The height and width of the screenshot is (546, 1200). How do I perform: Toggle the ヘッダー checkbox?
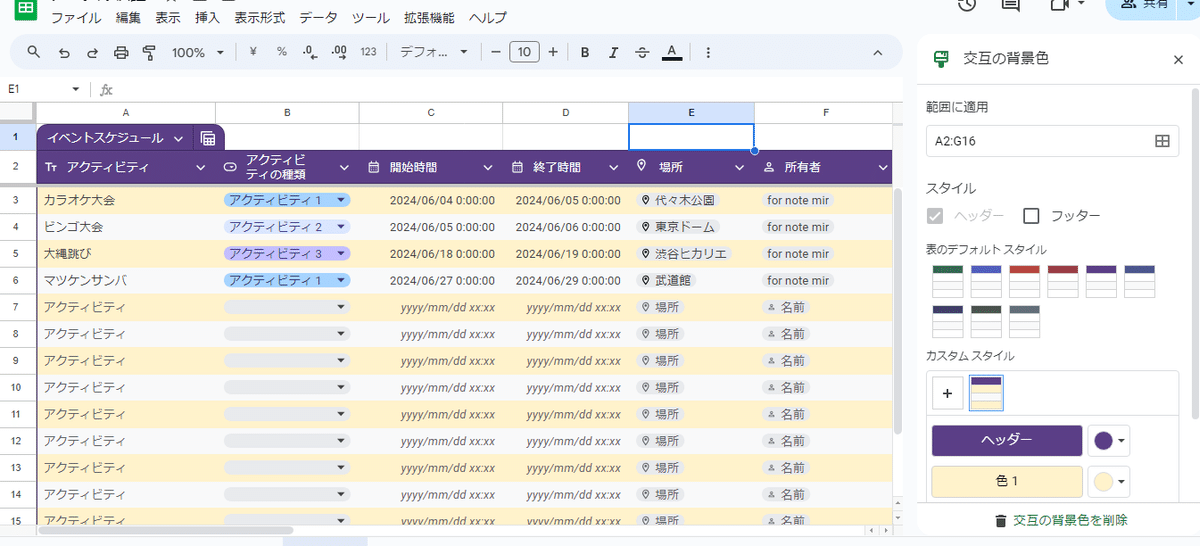point(935,216)
